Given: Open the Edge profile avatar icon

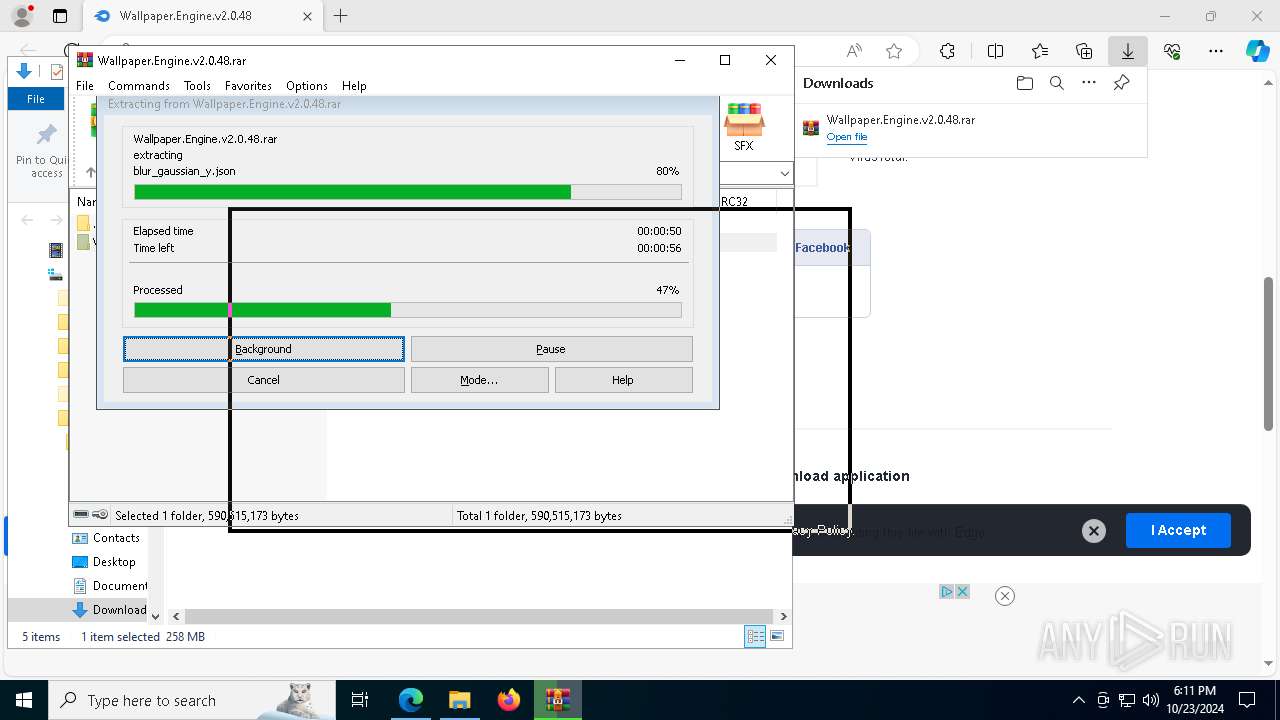Looking at the screenshot, I should pyautogui.click(x=21, y=16).
